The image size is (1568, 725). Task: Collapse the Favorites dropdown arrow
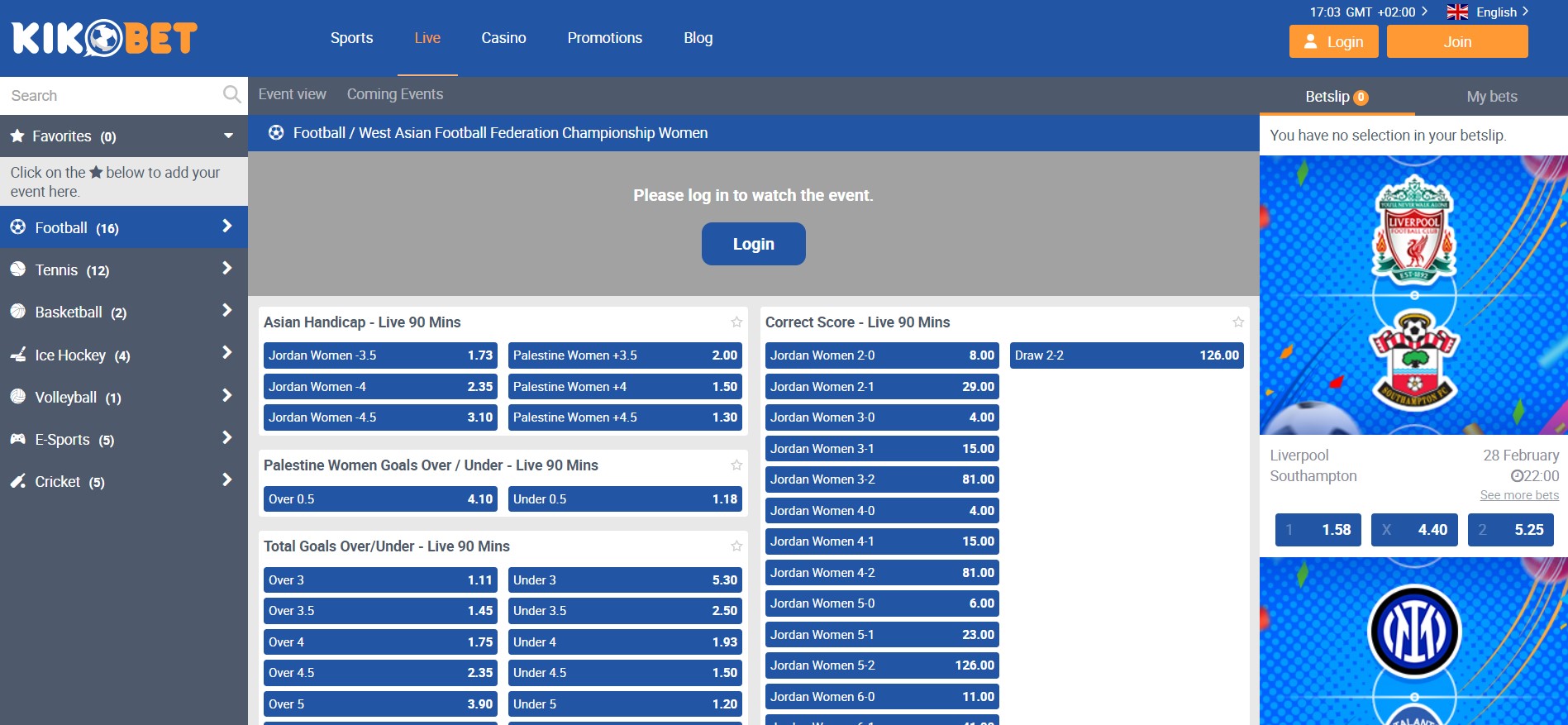[228, 136]
